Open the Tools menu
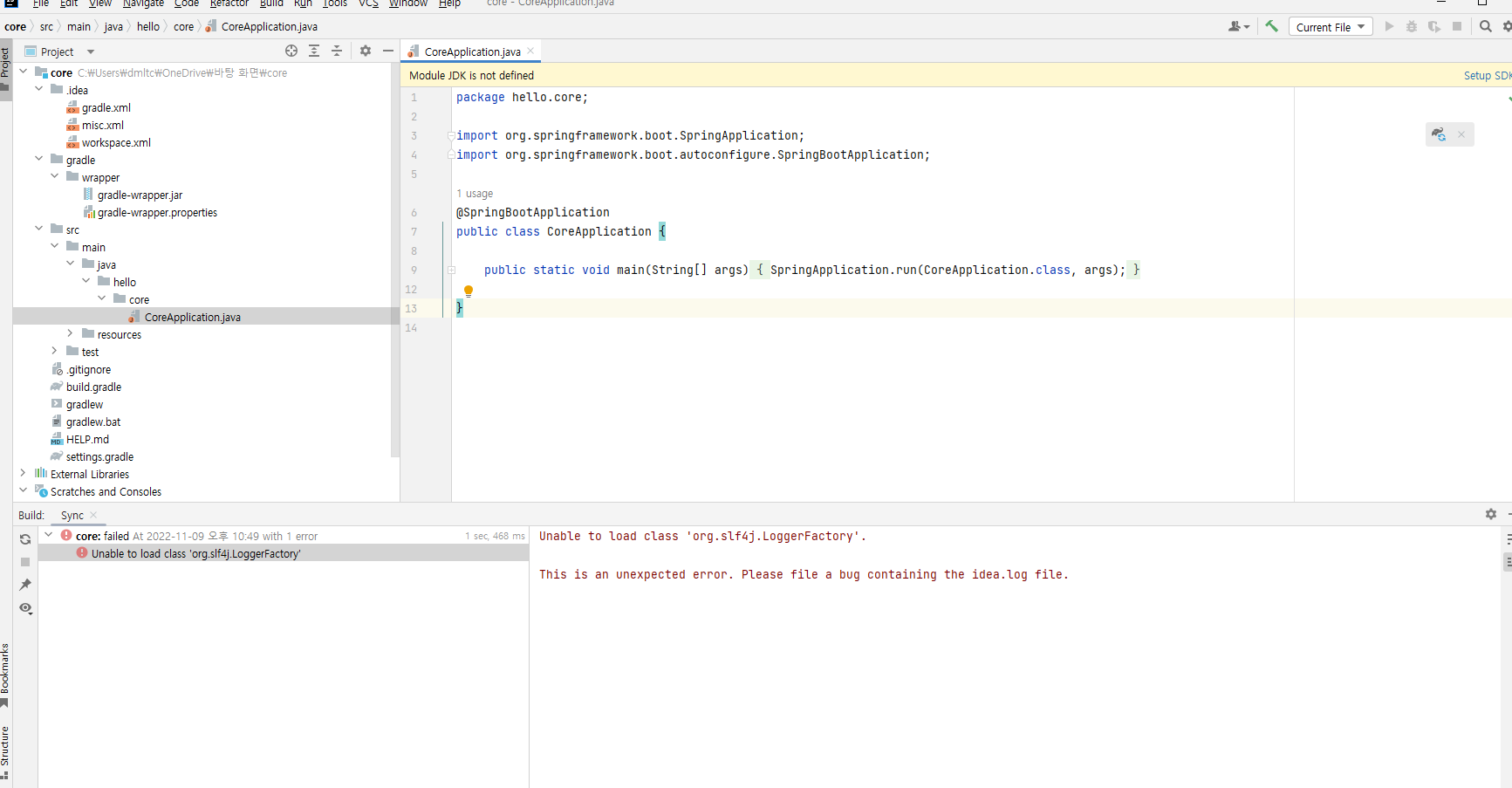 point(335,3)
